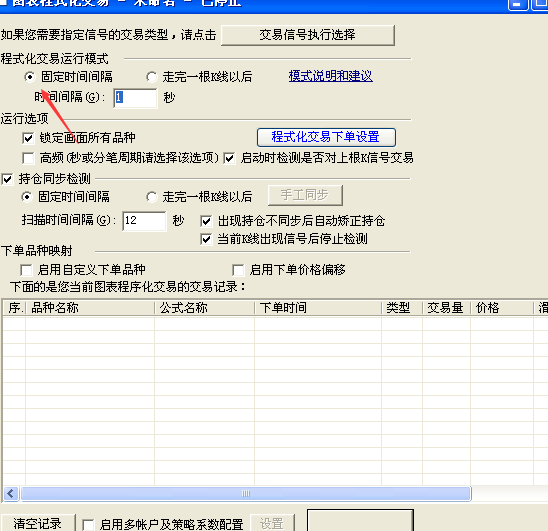Click the 时间间隔 seconds input field
548x531 pixels.
136,98
